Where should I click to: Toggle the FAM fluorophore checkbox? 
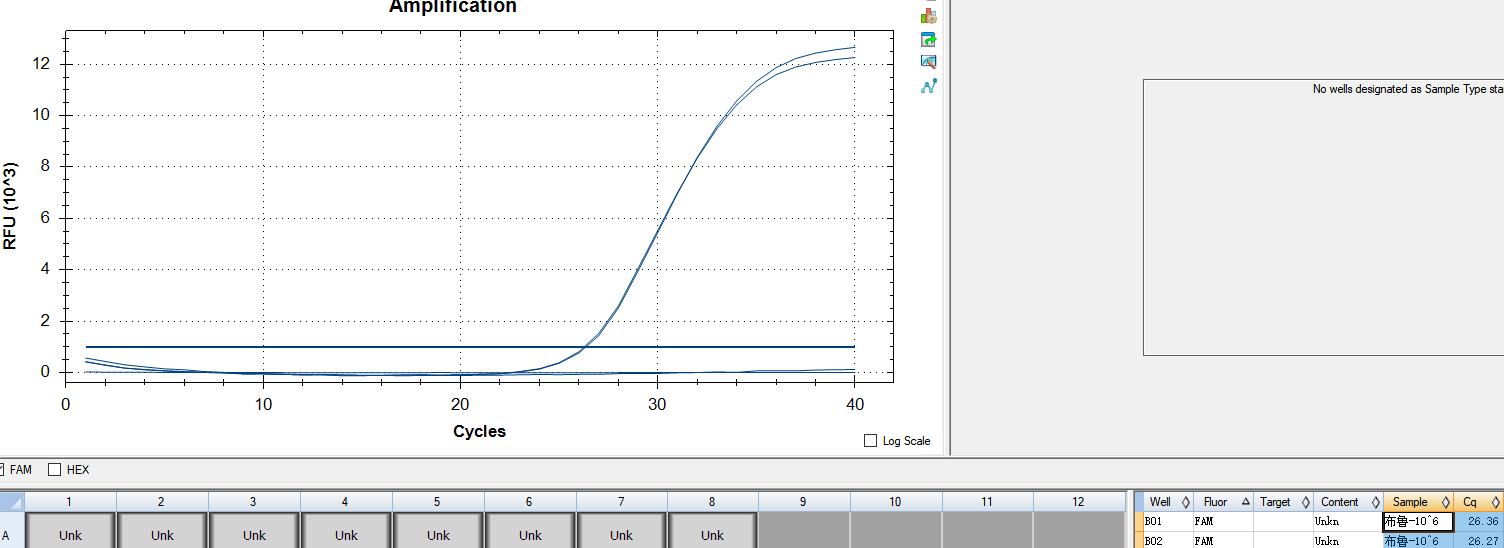0,469
